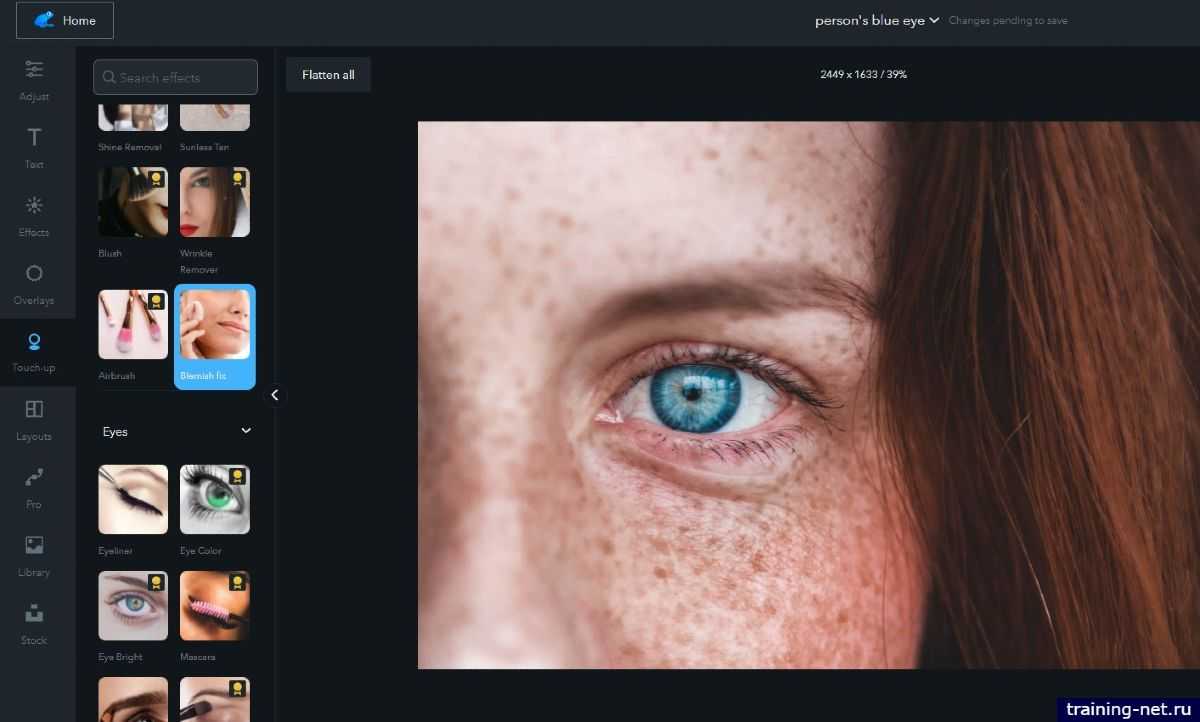Image resolution: width=1200 pixels, height=722 pixels.
Task: Select the Airbrush effect thumbnail
Action: (133, 326)
